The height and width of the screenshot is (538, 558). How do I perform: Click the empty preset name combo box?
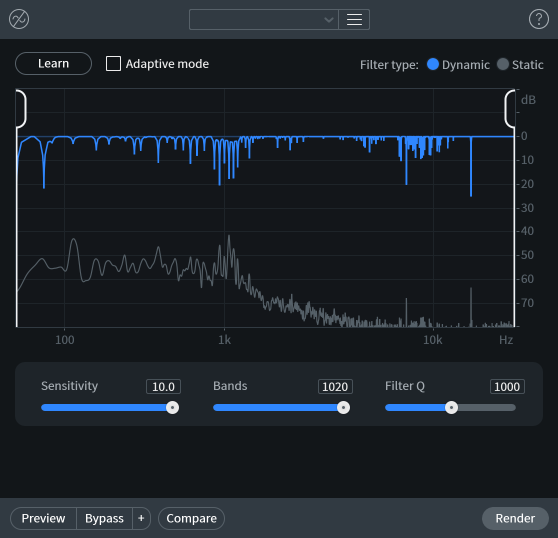coord(264,20)
